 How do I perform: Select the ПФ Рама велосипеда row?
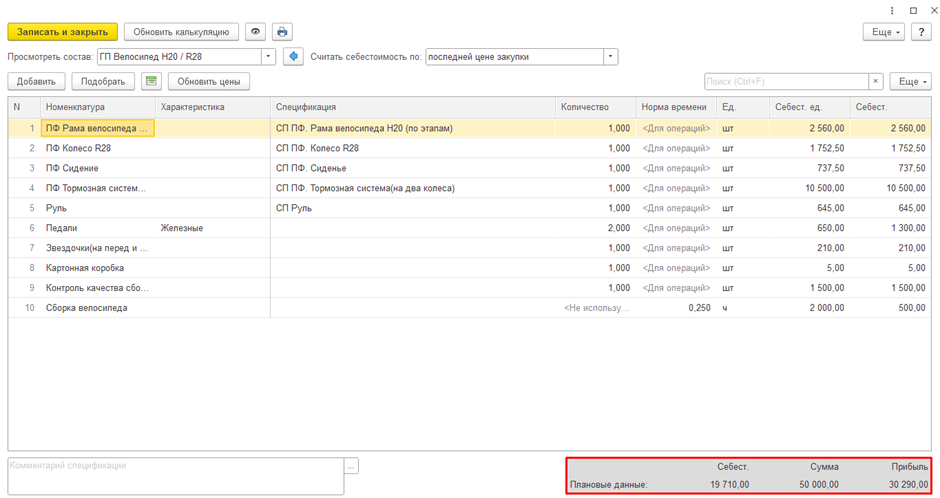[x=469, y=128]
